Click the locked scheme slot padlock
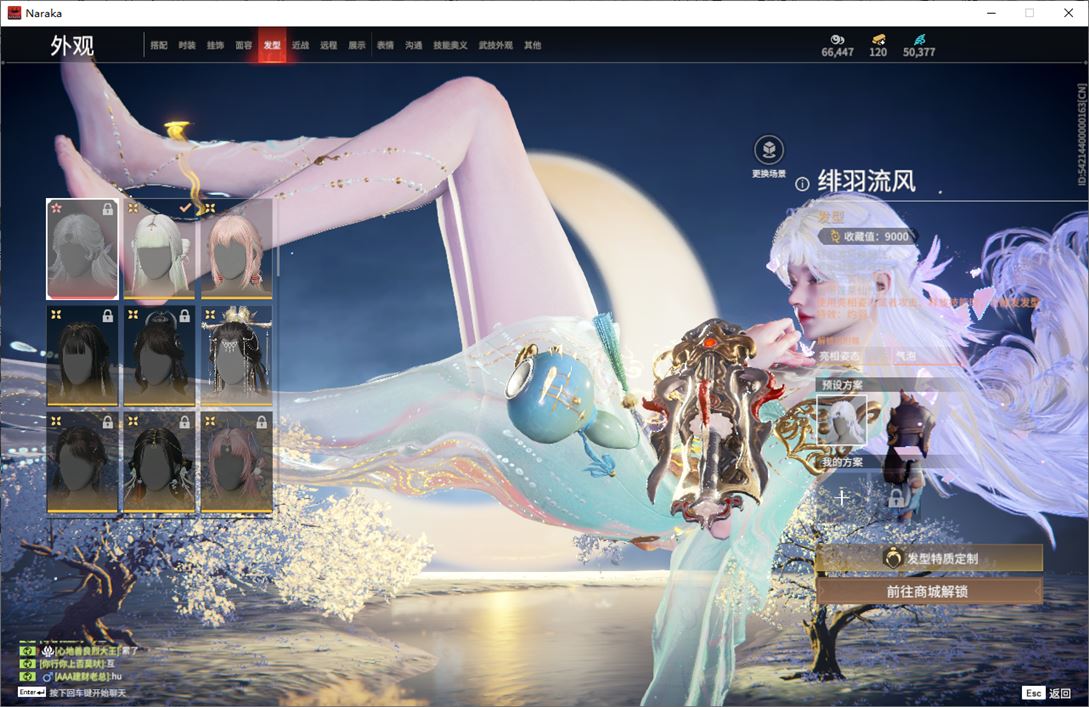This screenshot has height=707, width=1089. click(897, 497)
